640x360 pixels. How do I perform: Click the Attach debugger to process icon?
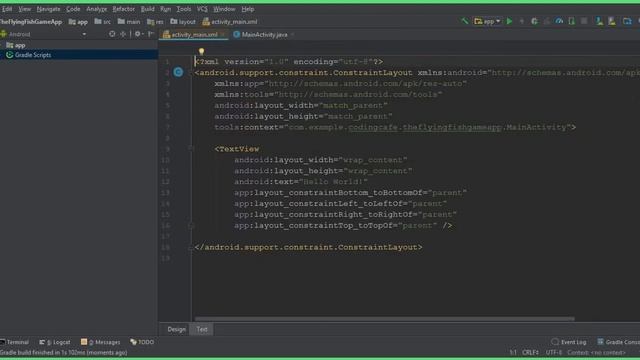click(572, 21)
